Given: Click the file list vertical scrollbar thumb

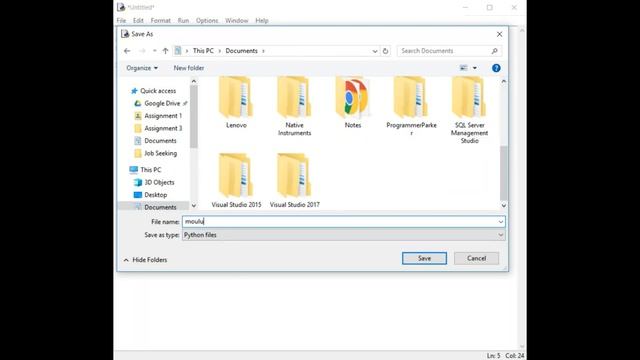Looking at the screenshot, I should [x=504, y=173].
